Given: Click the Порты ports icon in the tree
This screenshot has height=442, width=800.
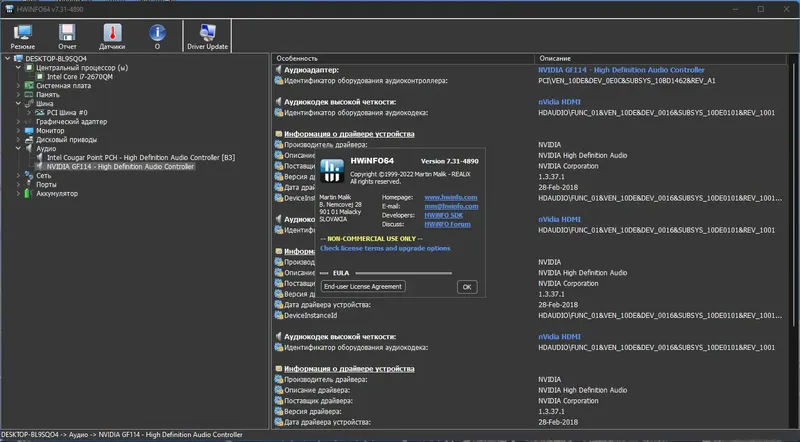Looking at the screenshot, I should (29, 185).
